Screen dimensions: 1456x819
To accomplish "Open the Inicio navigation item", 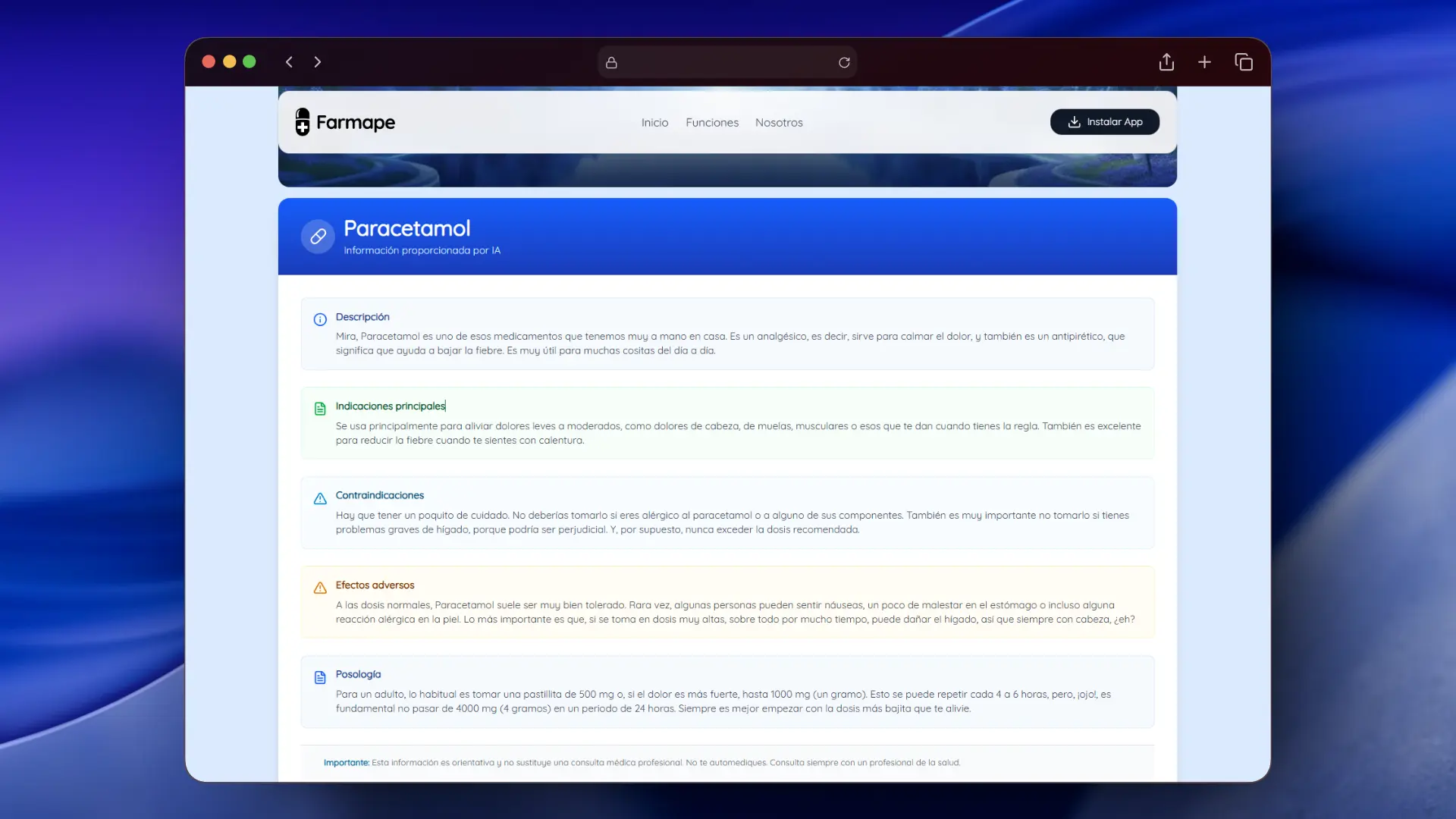I will (654, 123).
